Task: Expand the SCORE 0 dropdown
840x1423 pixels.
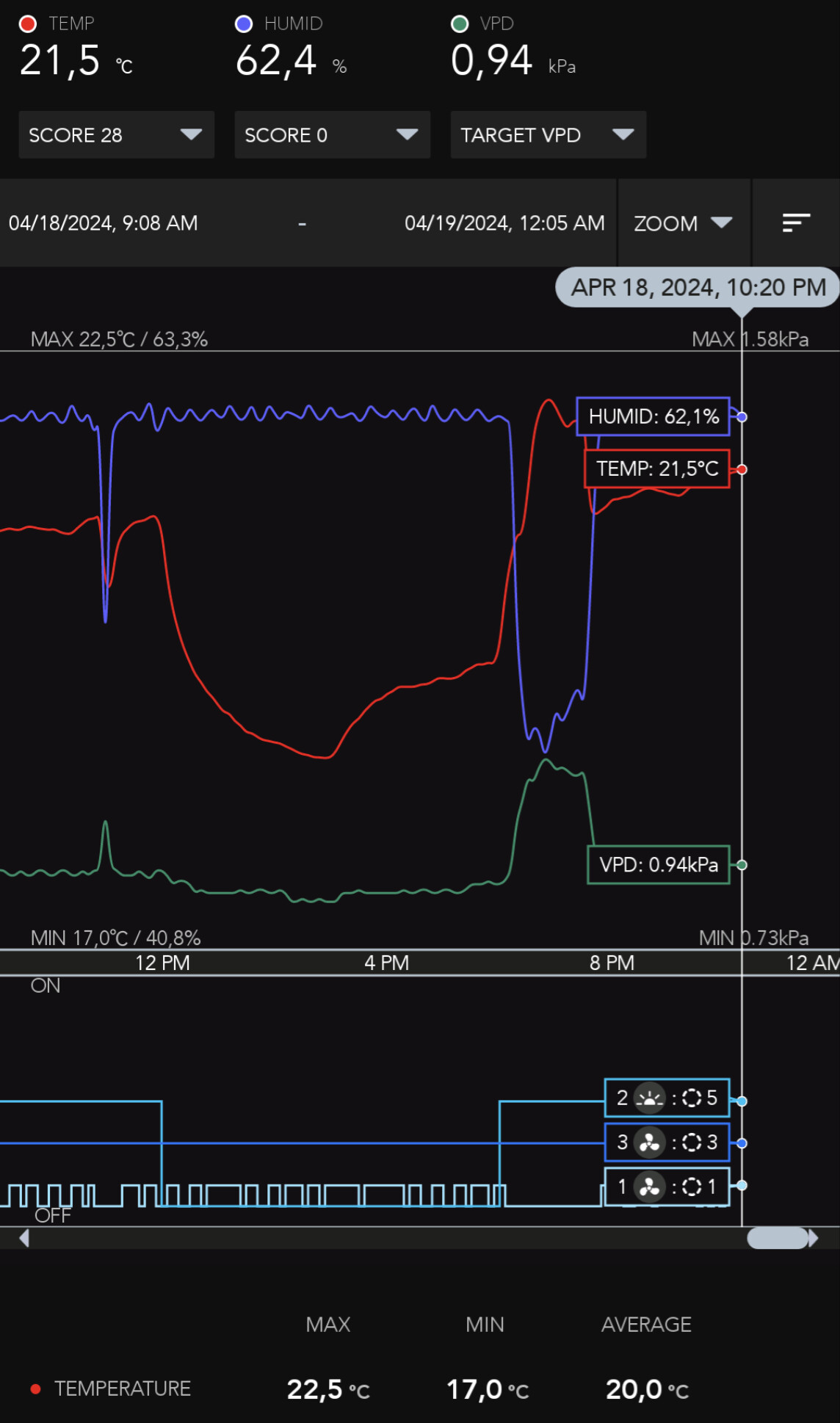Action: 332,134
